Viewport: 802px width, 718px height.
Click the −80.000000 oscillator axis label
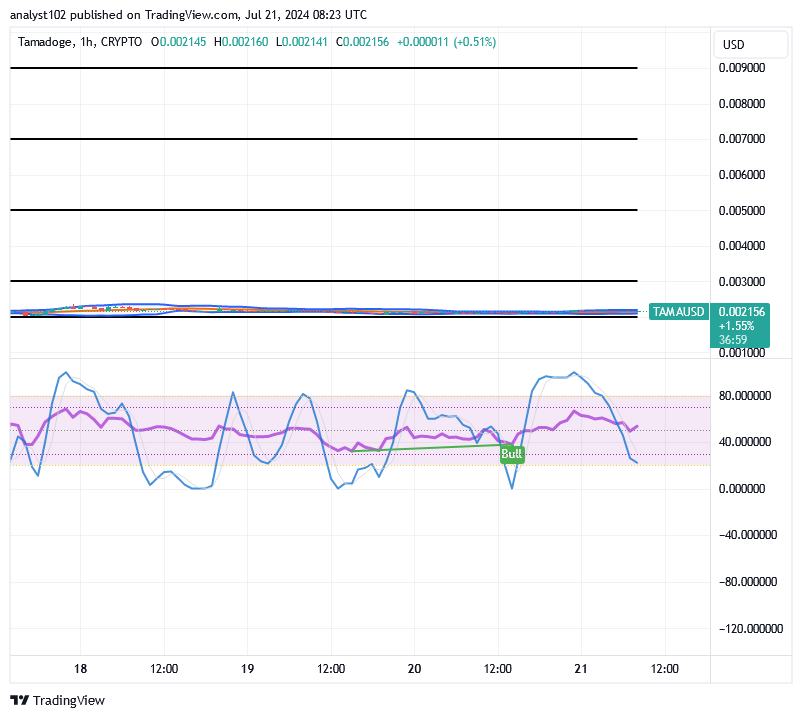point(748,582)
